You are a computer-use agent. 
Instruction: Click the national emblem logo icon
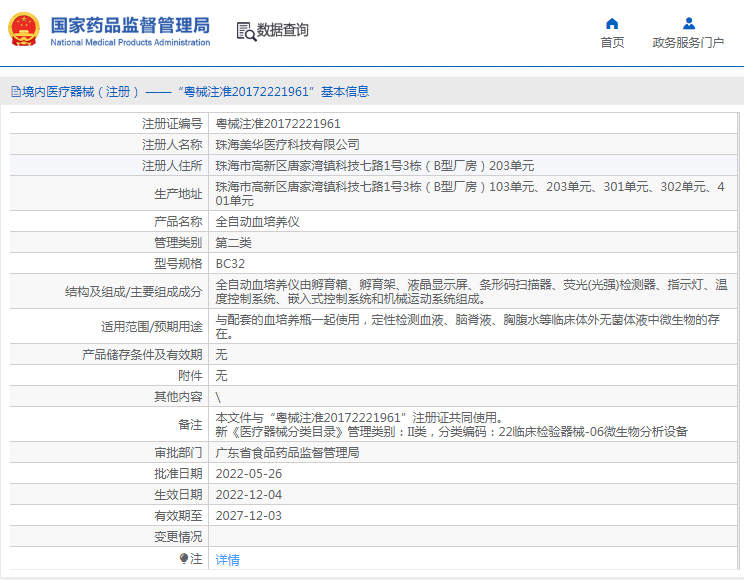point(24,29)
